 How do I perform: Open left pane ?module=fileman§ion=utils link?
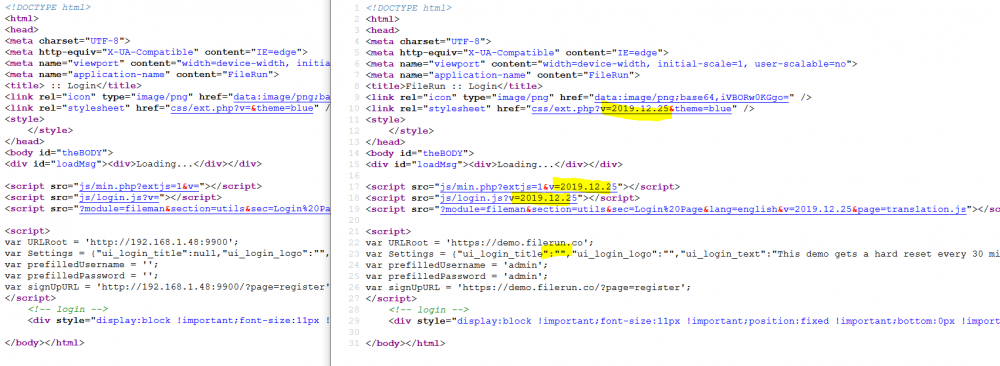[204, 209]
